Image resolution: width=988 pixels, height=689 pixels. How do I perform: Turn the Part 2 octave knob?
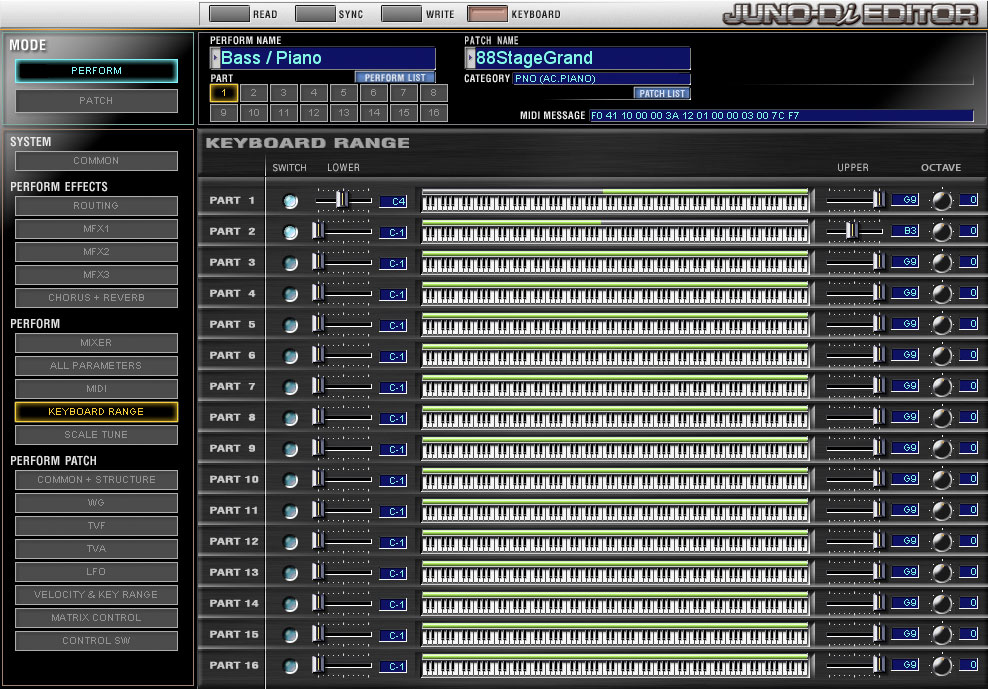point(941,231)
